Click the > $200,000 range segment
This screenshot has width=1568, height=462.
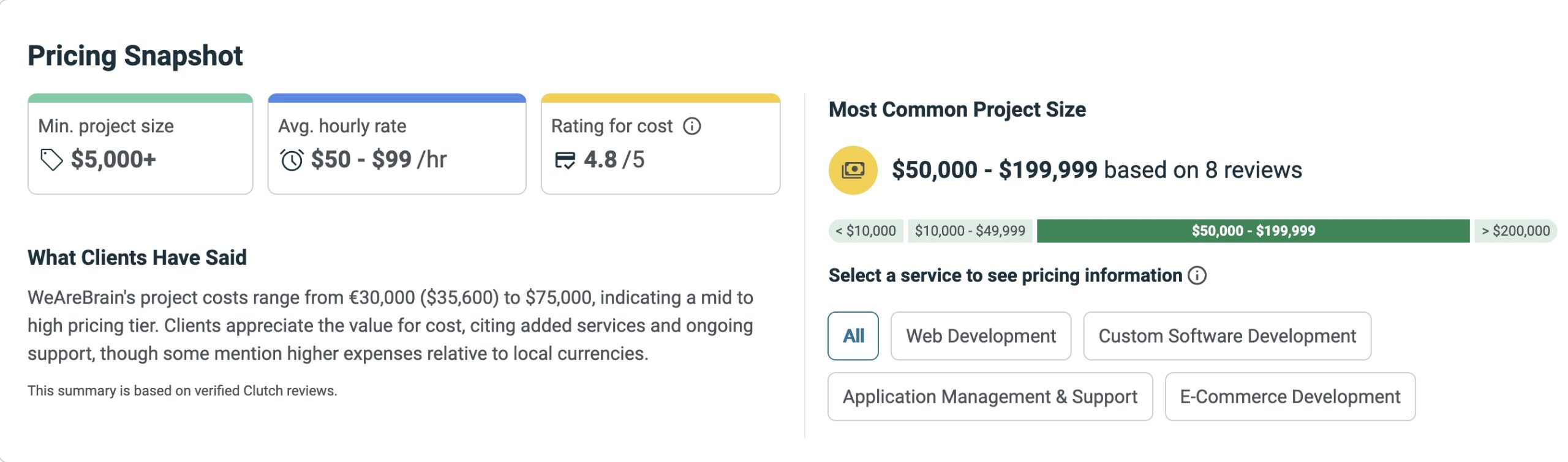coord(1515,231)
